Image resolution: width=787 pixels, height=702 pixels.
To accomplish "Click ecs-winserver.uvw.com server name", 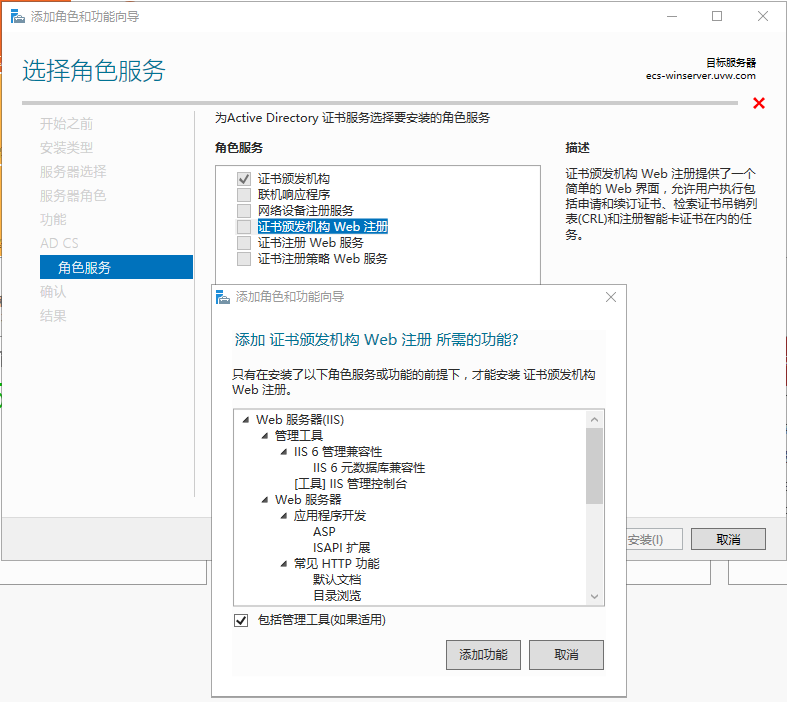I will (701, 76).
